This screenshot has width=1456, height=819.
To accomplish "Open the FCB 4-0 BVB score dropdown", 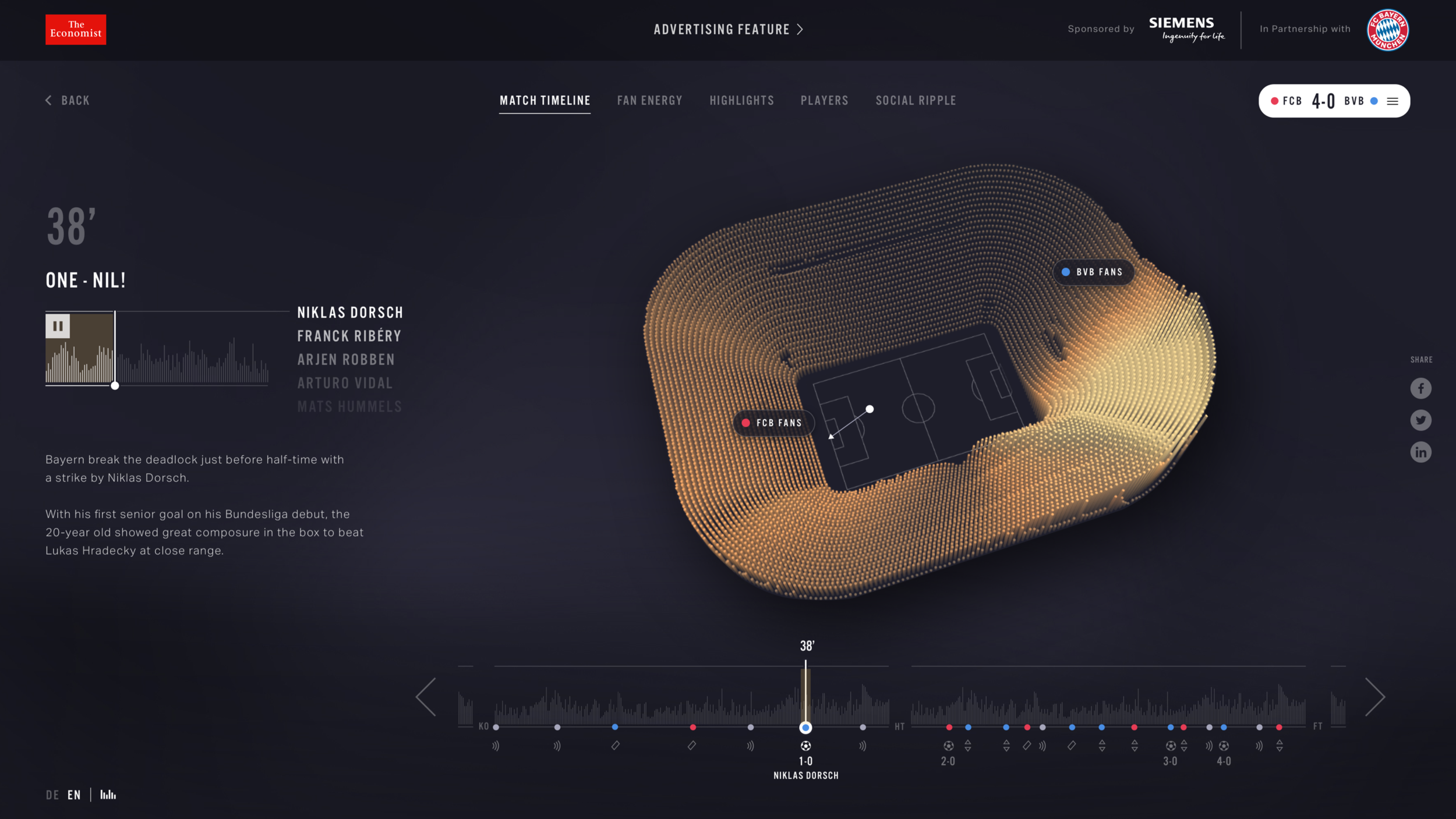I will (1323, 101).
